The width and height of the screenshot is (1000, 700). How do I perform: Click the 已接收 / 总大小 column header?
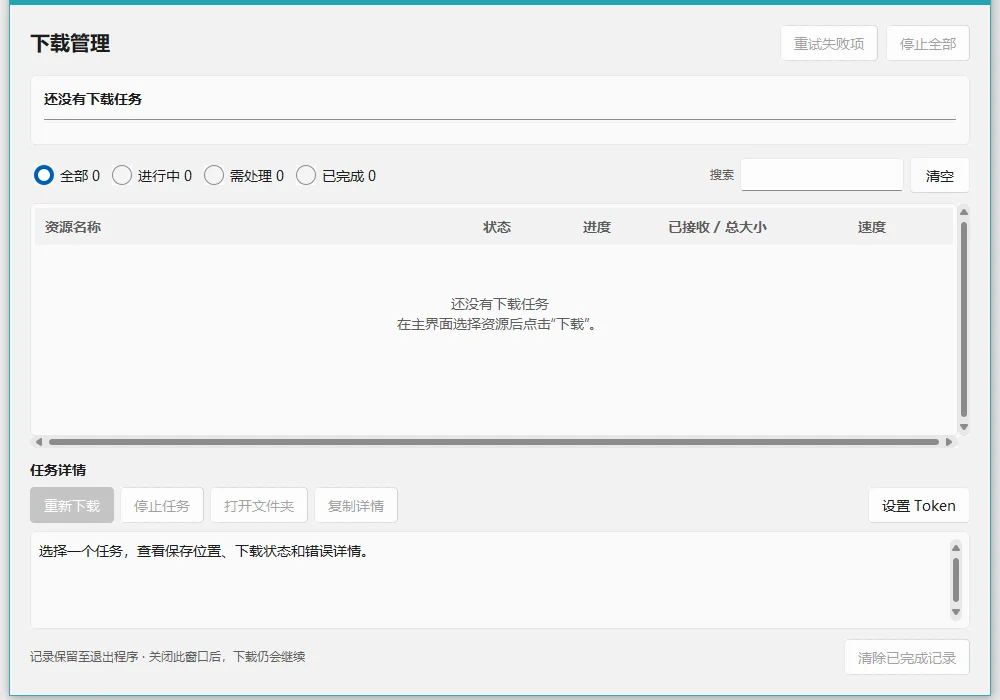(x=717, y=227)
